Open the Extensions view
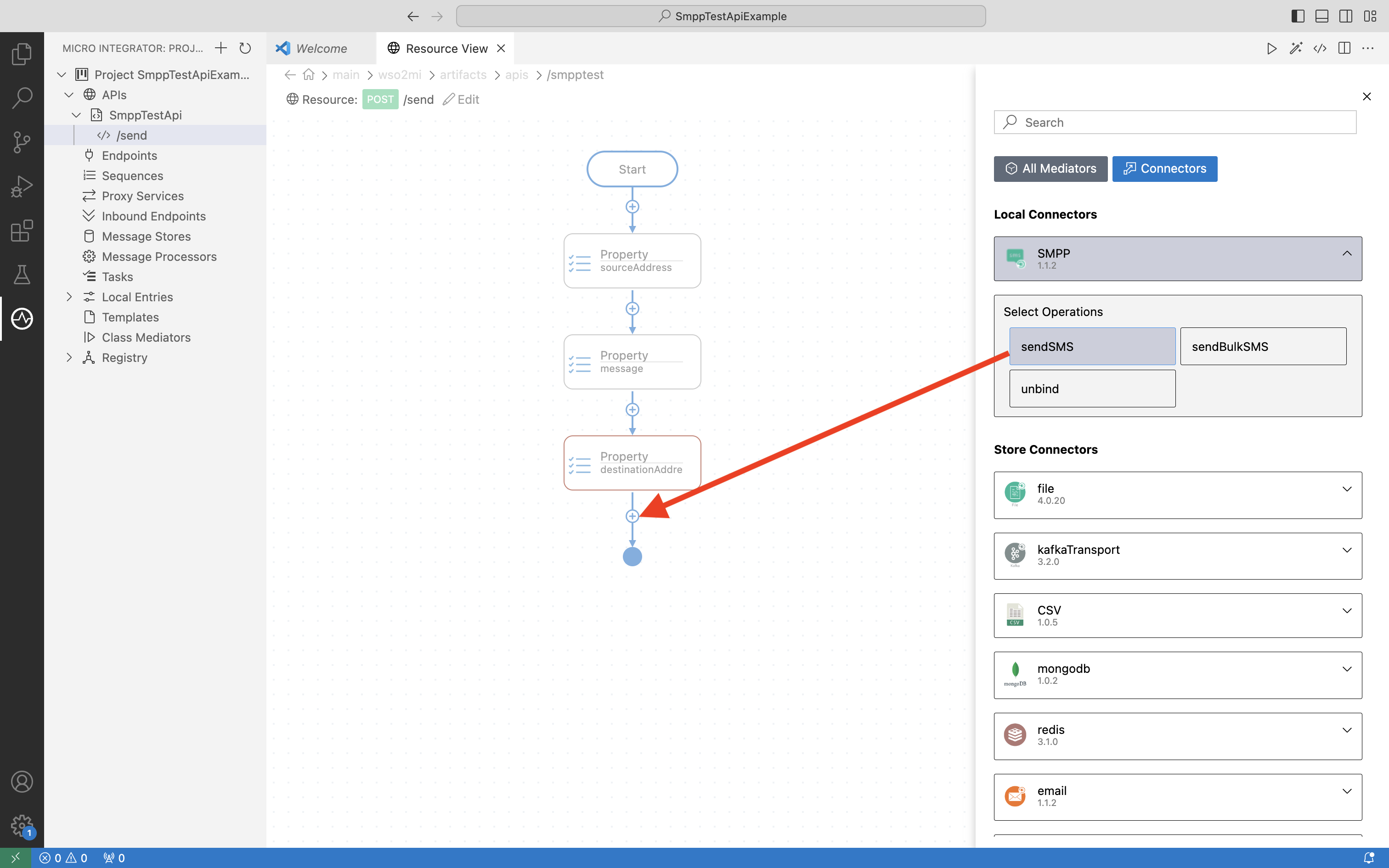The height and width of the screenshot is (868, 1389). point(22,231)
